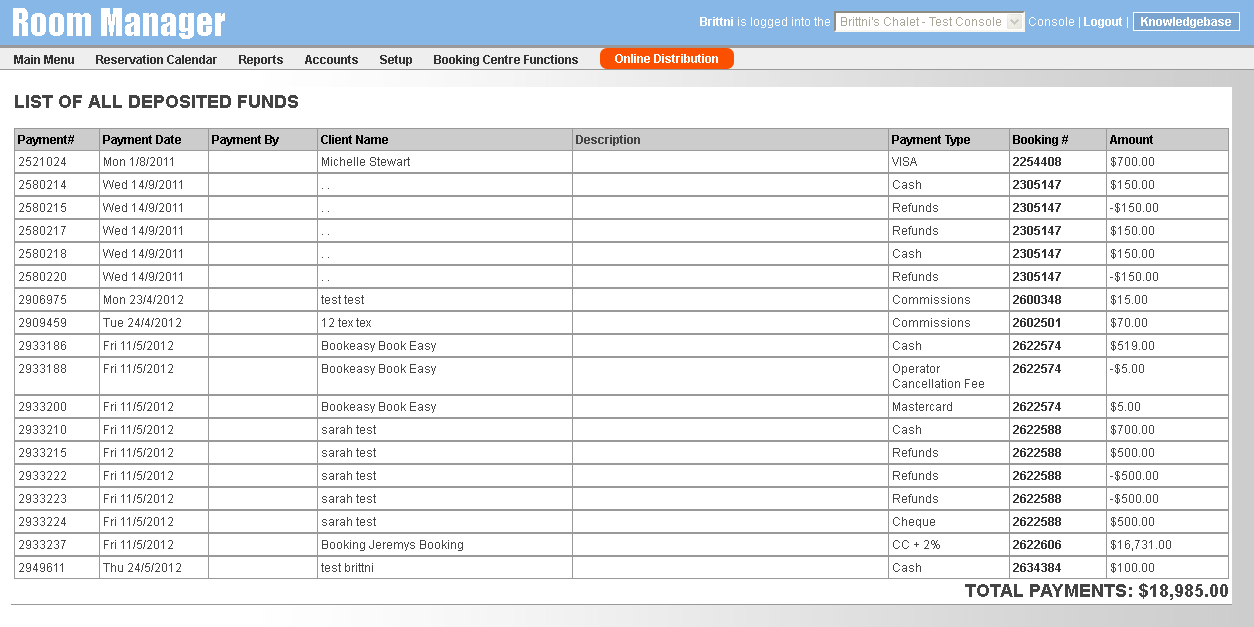Open the Main Menu
1254x627 pixels.
44,60
